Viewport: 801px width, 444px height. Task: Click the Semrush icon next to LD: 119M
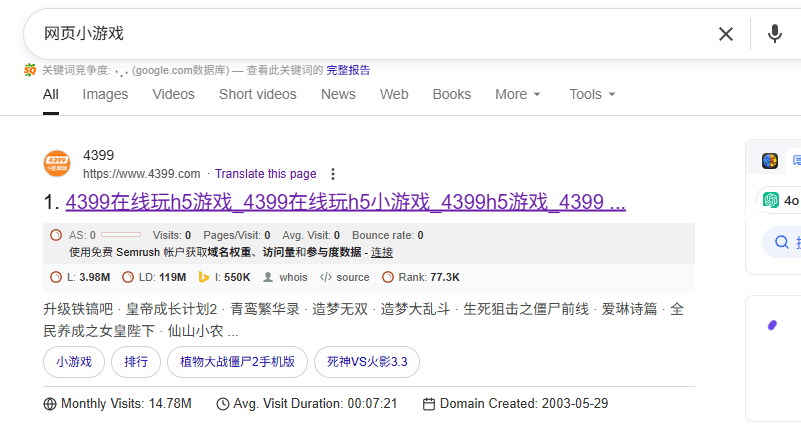point(128,277)
